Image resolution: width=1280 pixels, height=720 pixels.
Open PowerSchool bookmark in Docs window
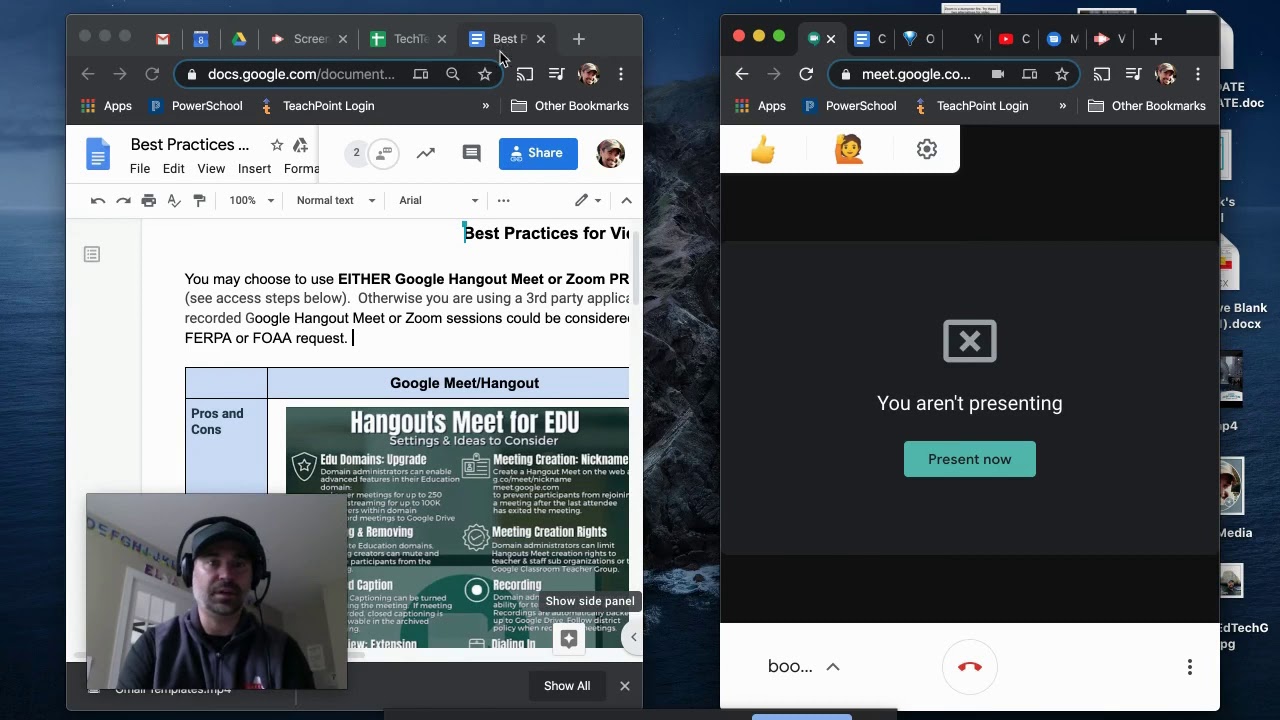(x=195, y=106)
